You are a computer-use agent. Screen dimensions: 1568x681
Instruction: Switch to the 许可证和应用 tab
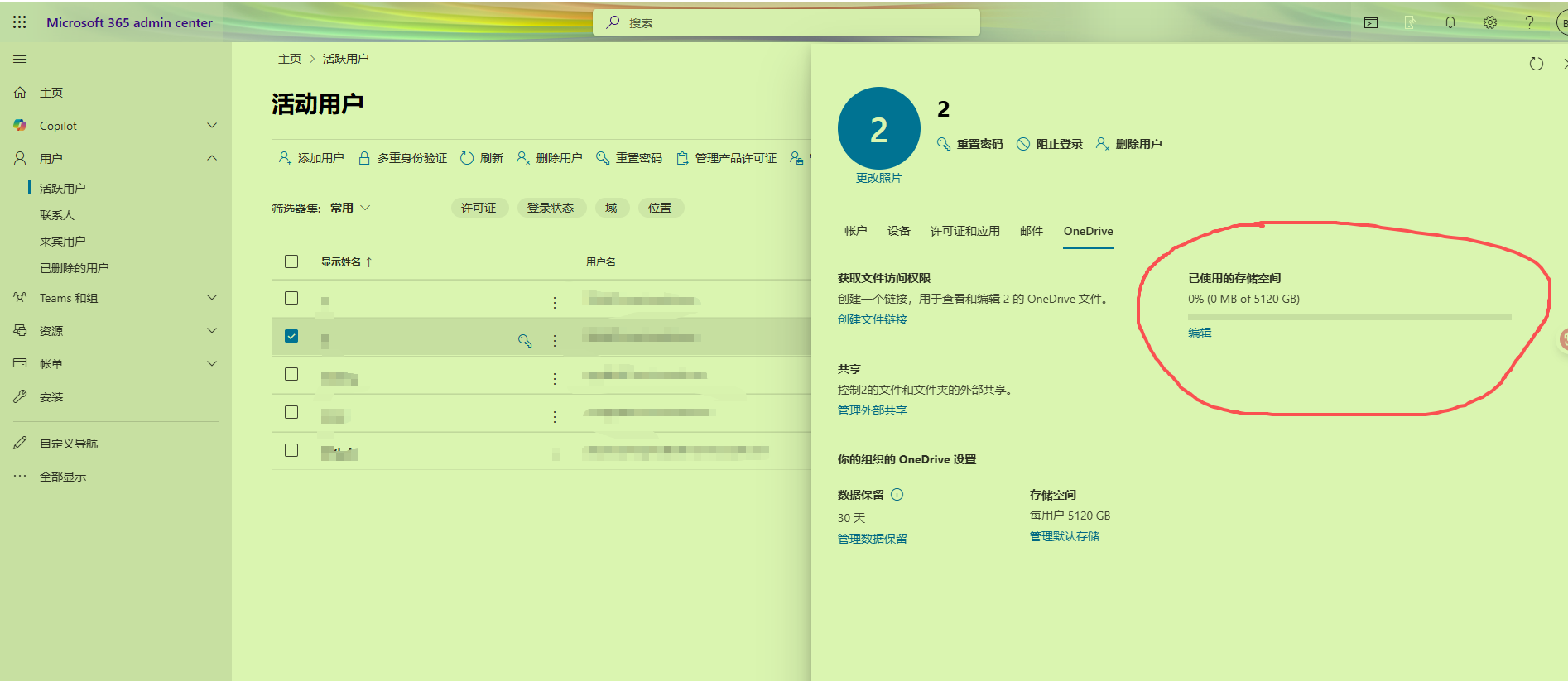[x=964, y=231]
